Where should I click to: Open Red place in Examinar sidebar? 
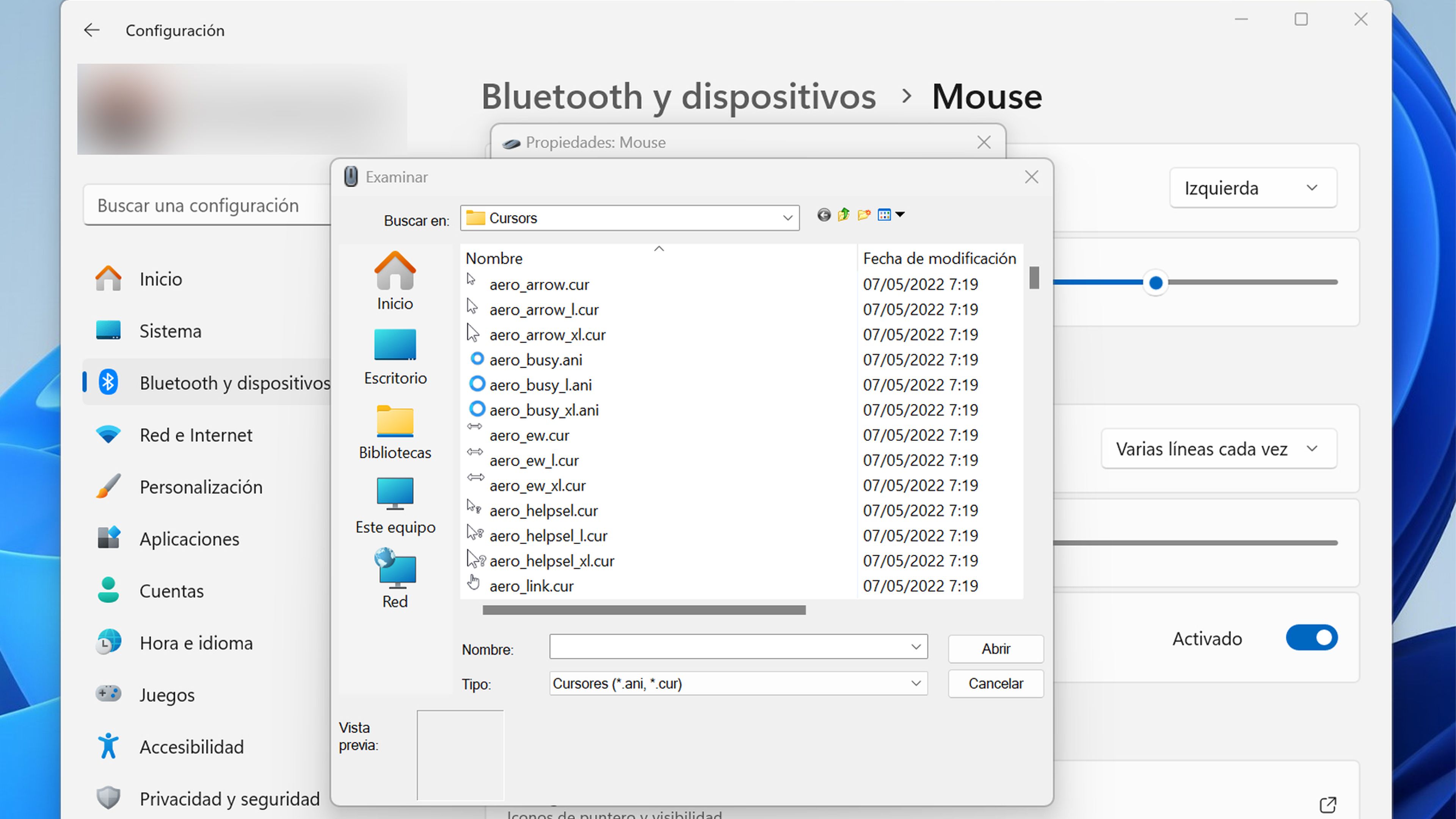(x=395, y=578)
